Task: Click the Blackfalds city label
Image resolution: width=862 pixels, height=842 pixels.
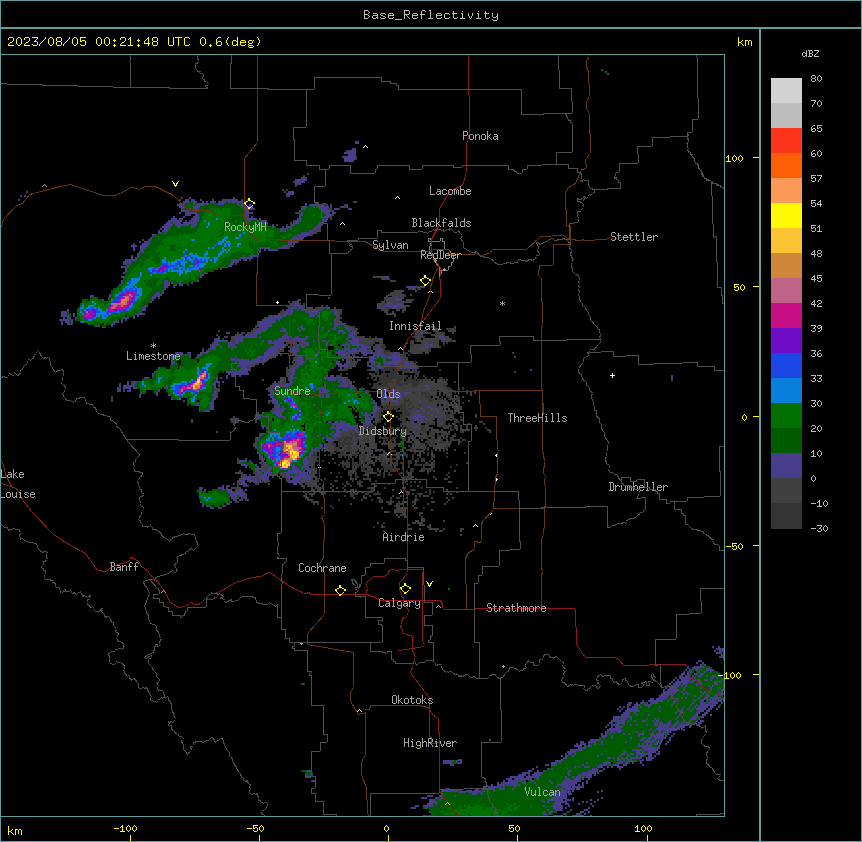Action: (x=441, y=223)
